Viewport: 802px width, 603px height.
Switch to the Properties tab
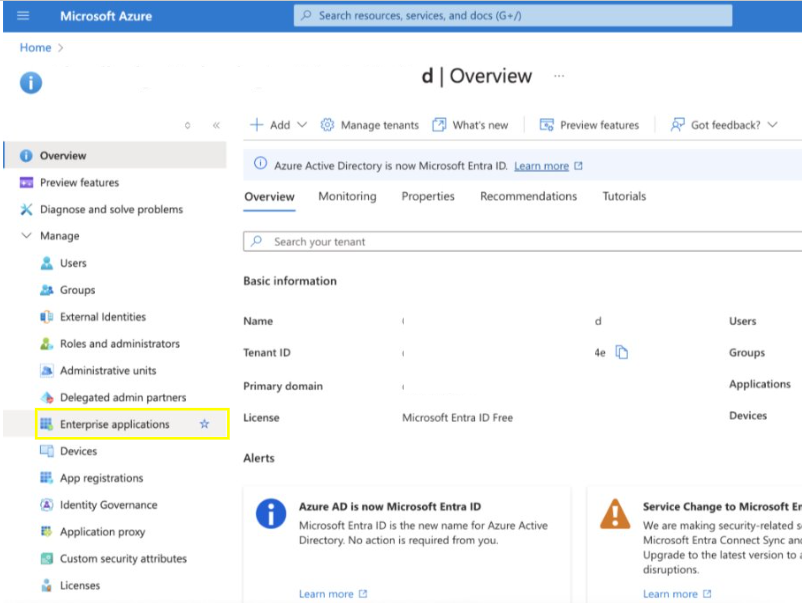point(428,196)
